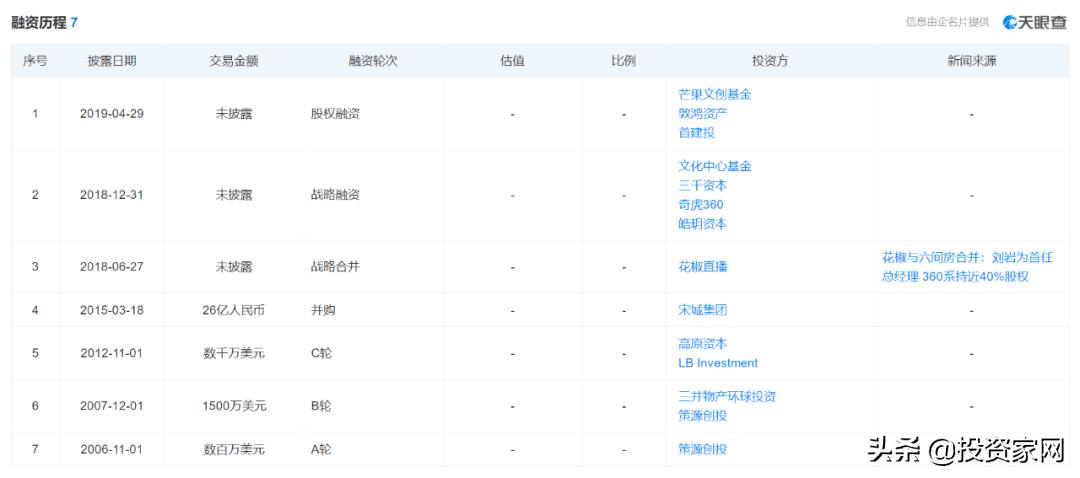The height and width of the screenshot is (478, 1080).
Task: Open 高原资本 investor link
Action: (703, 343)
